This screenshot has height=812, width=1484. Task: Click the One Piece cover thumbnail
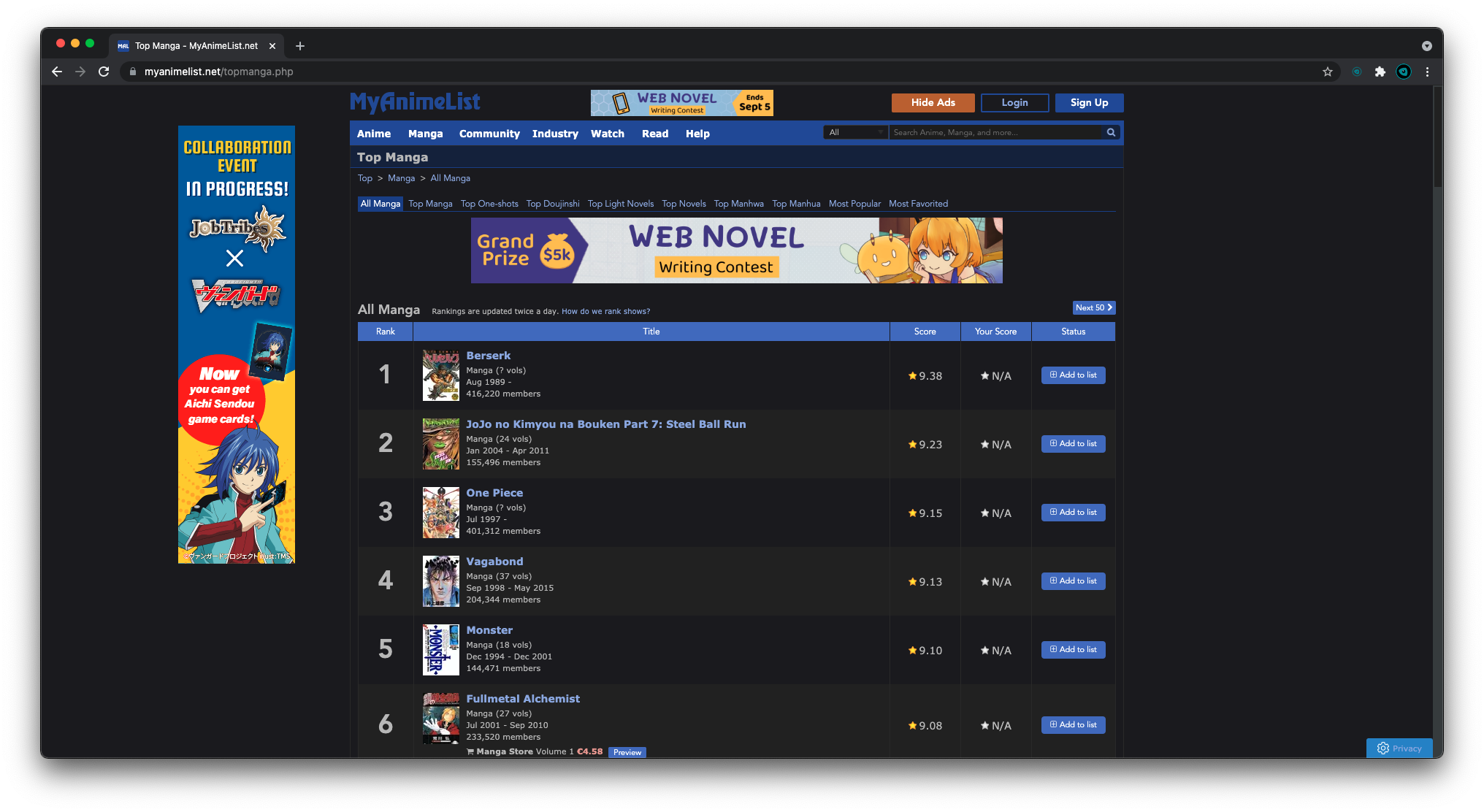click(x=441, y=513)
